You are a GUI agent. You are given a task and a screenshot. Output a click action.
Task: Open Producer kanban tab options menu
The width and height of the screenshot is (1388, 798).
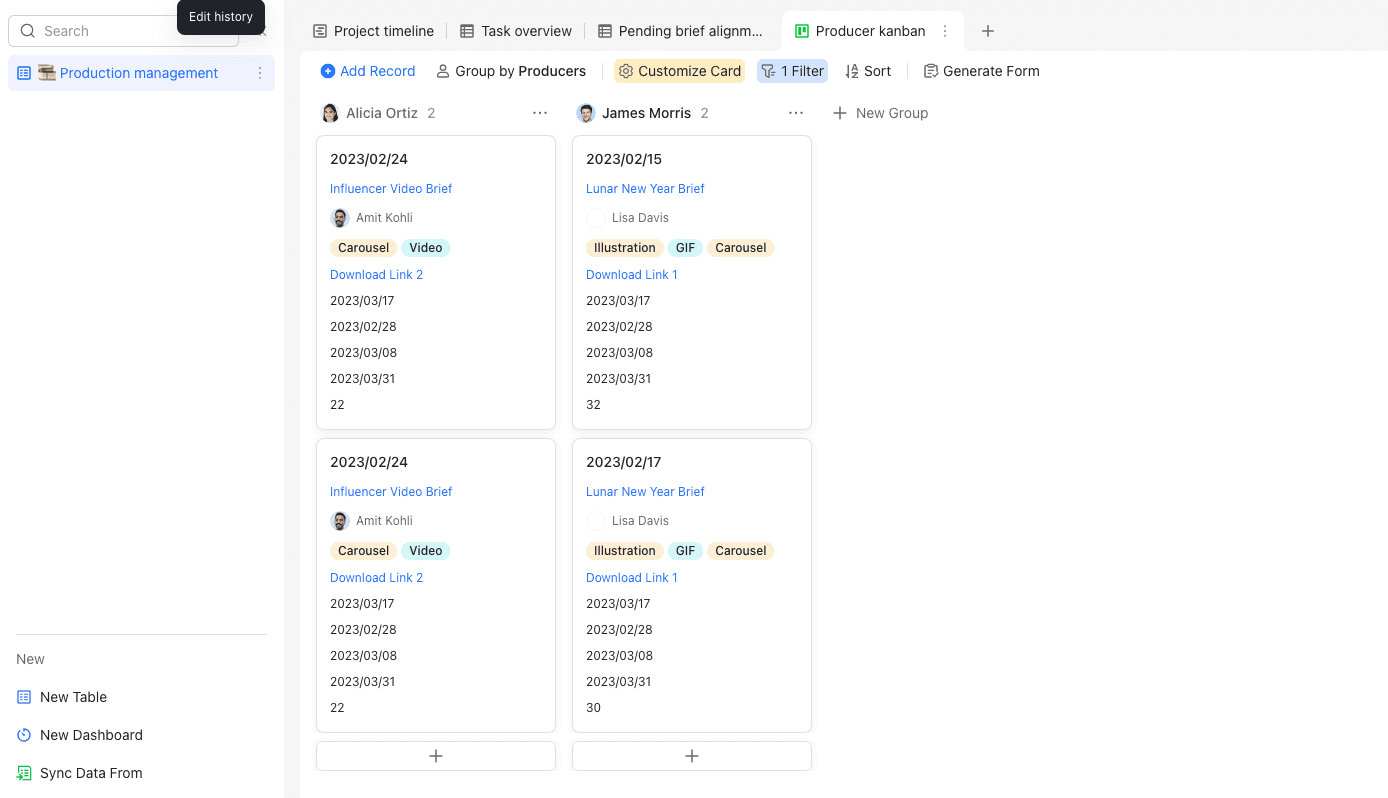pyautogui.click(x=945, y=31)
